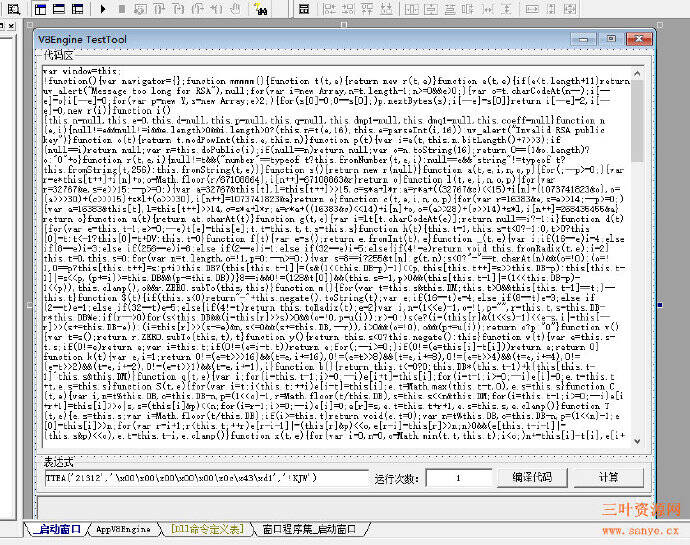Minimize the V8Engine TestTool window
The image size is (690, 545).
click(x=586, y=39)
